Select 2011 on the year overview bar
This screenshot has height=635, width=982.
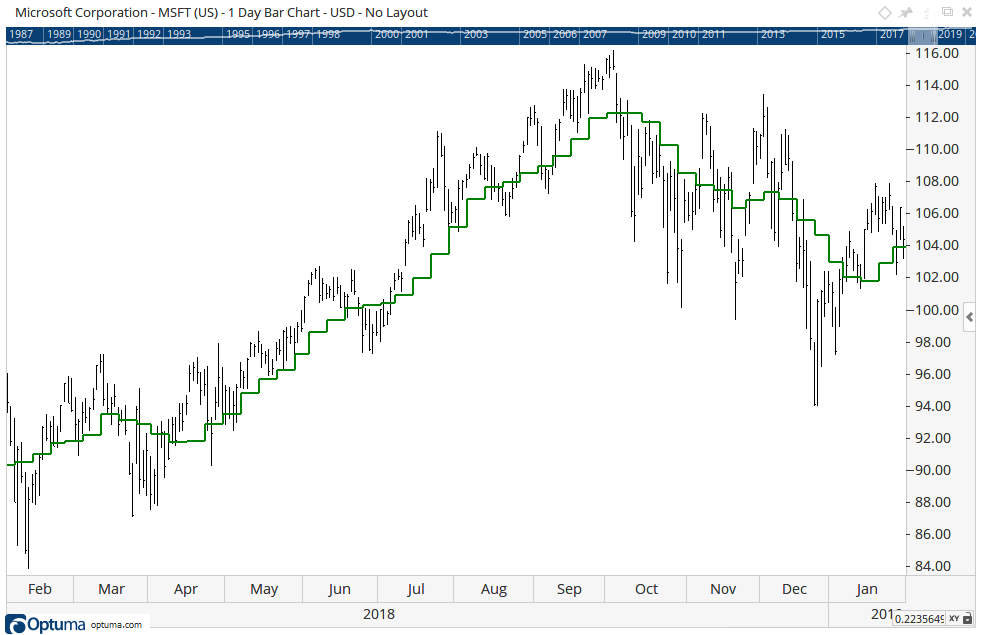[713, 34]
